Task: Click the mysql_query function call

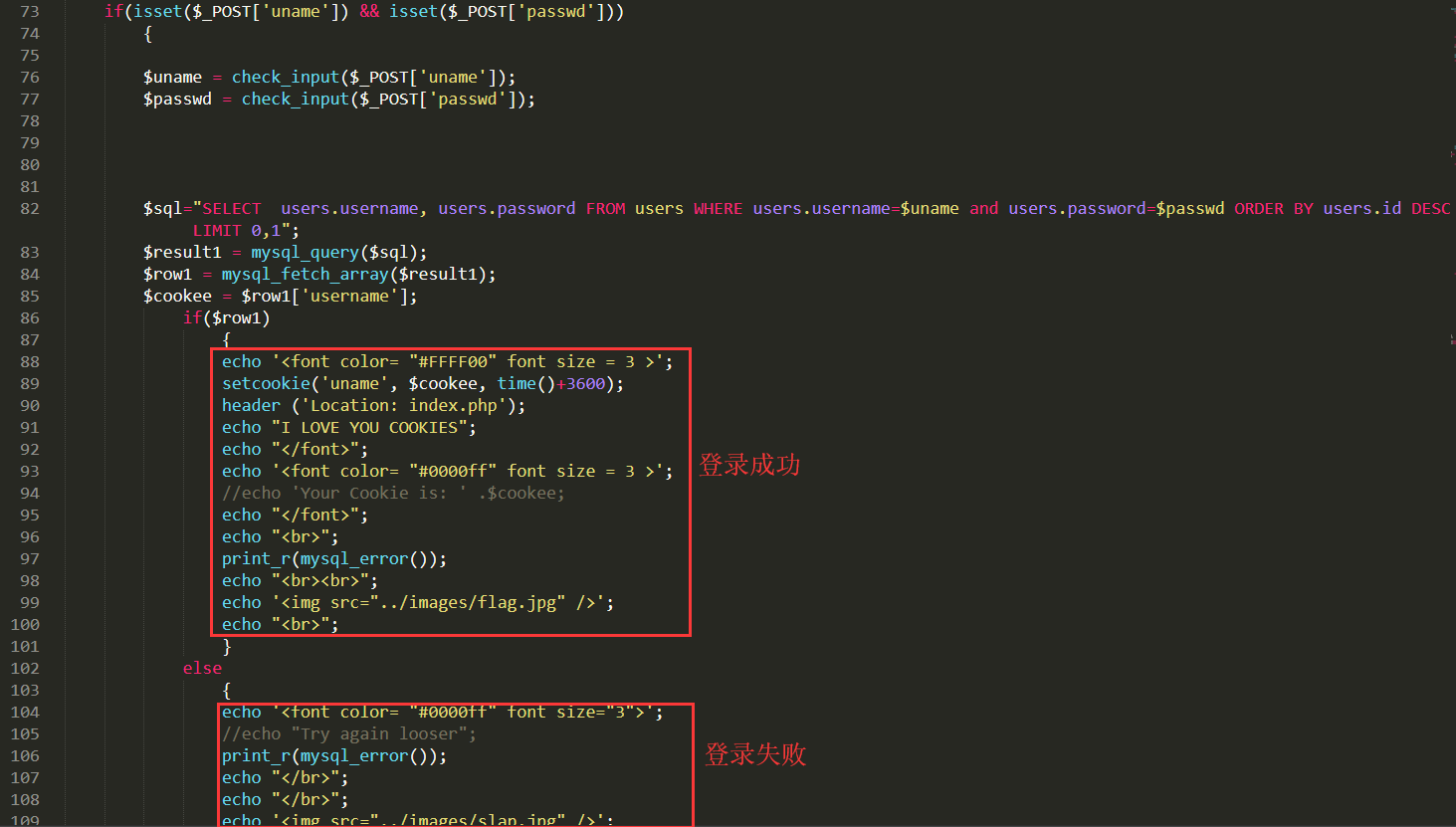Action: (306, 253)
